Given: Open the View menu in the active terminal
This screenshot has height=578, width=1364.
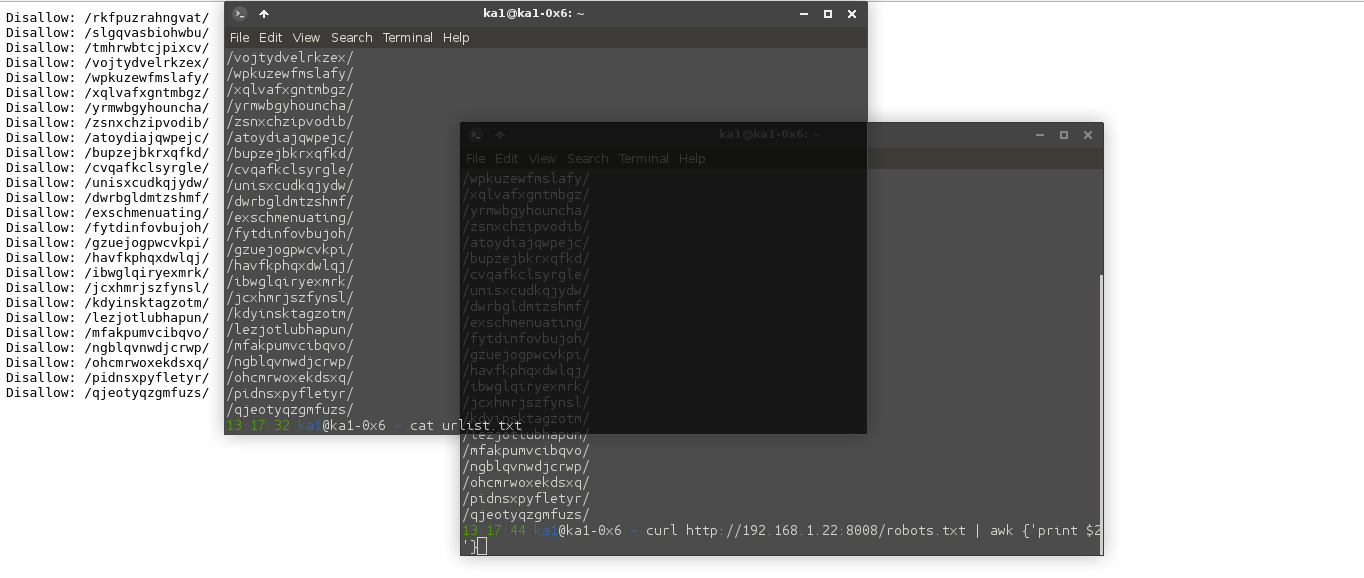Looking at the screenshot, I should pos(306,38).
